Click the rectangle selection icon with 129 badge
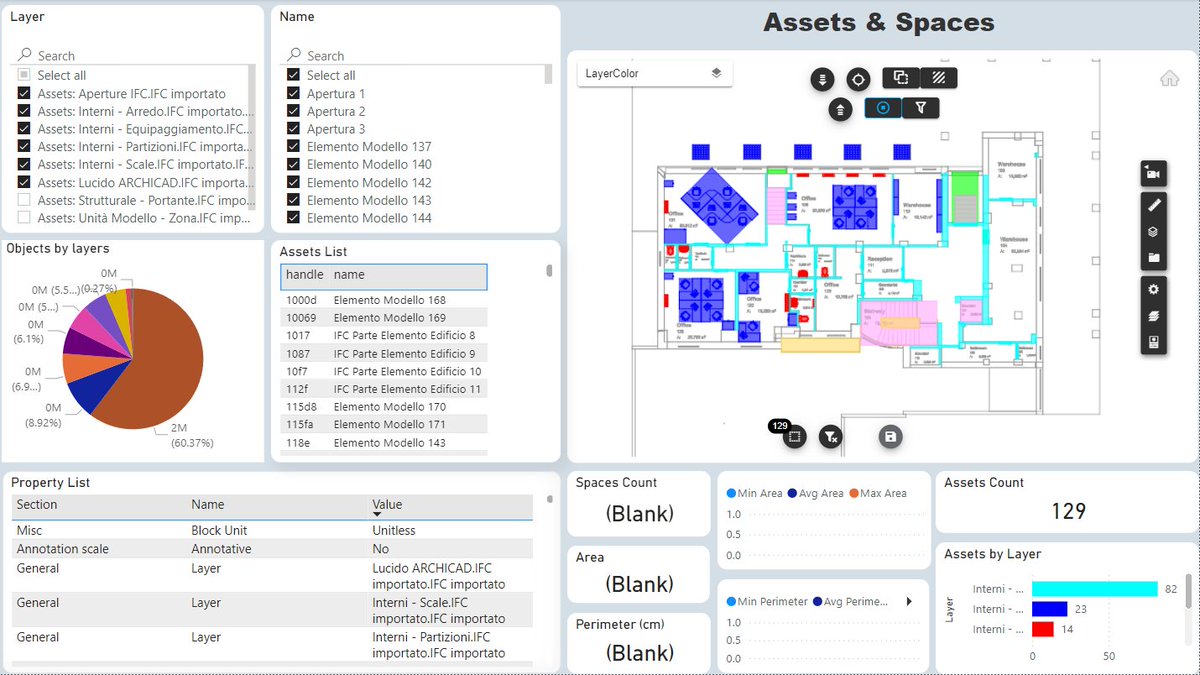 click(795, 436)
